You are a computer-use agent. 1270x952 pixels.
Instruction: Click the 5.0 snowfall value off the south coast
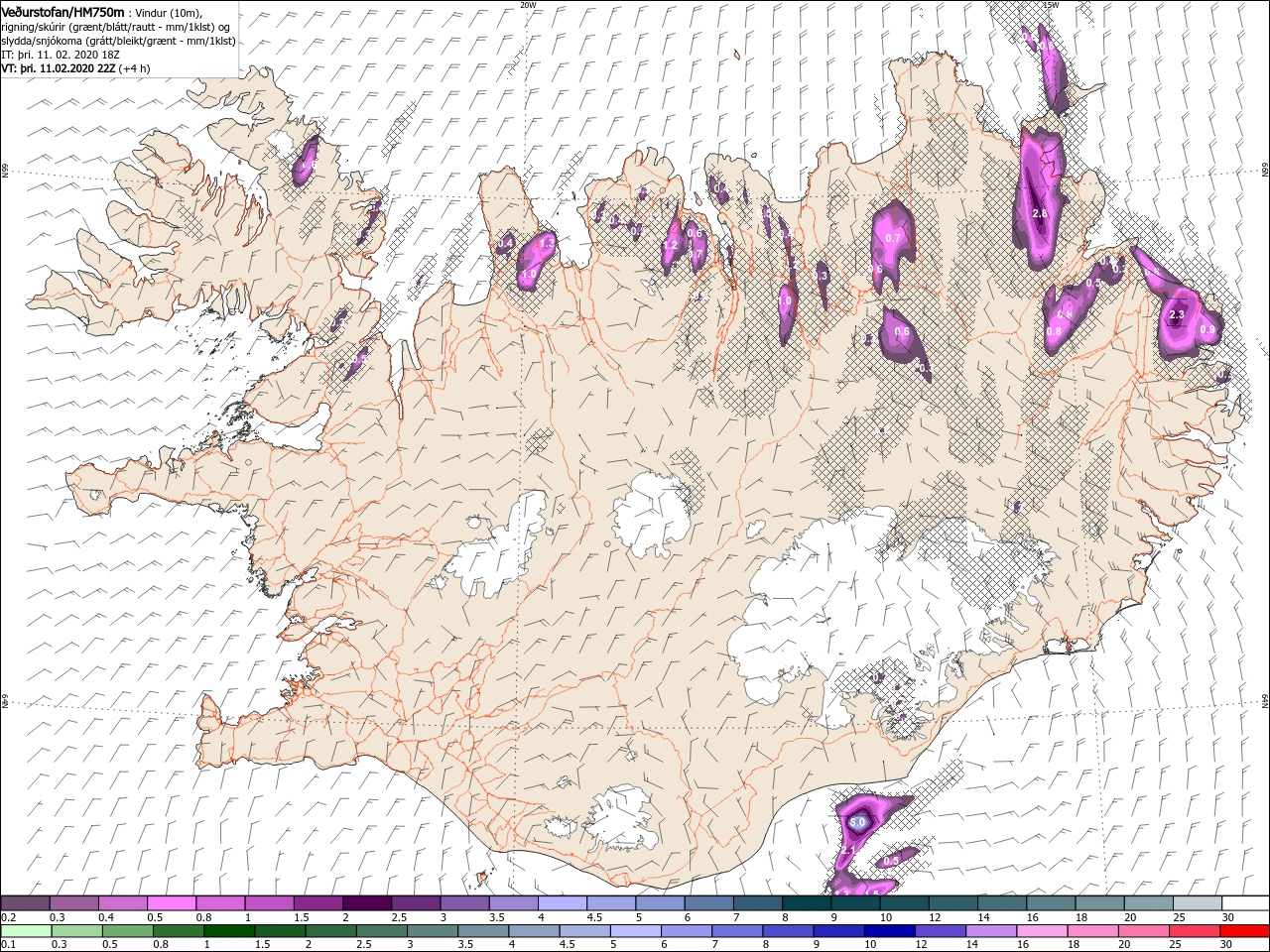pyautogui.click(x=858, y=822)
